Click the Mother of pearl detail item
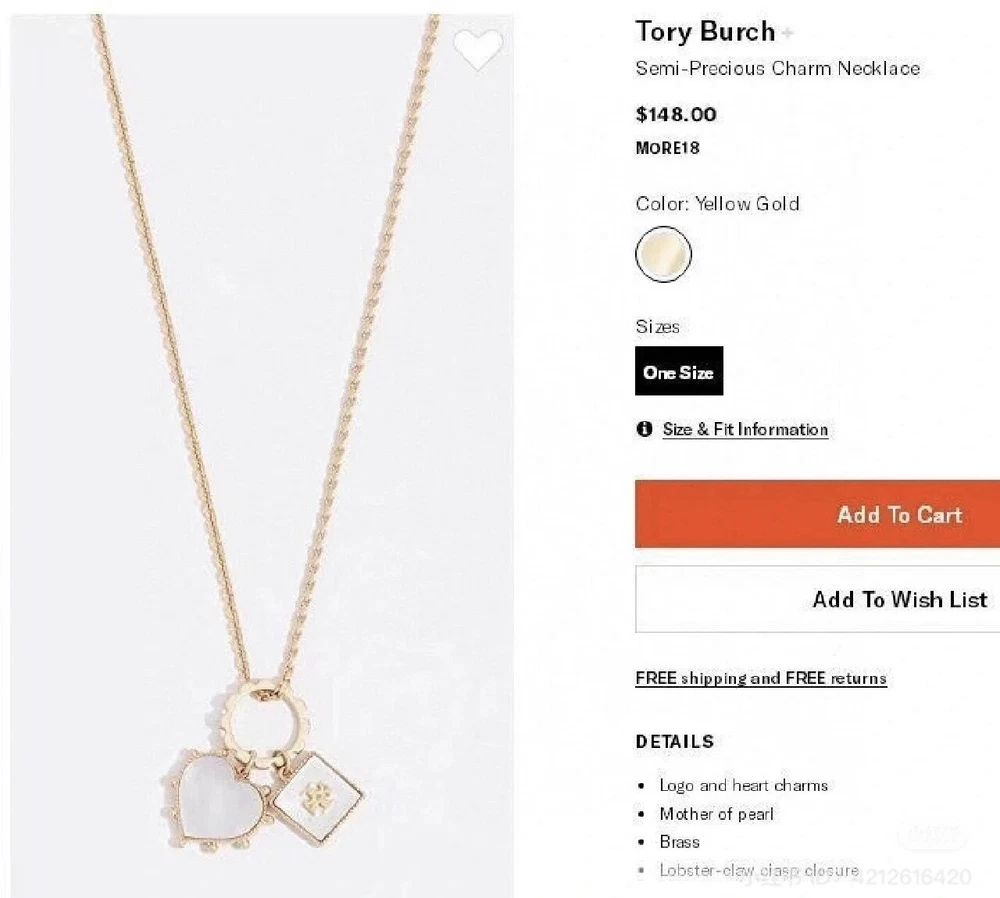Screen dimensions: 1000x898 coord(716,814)
